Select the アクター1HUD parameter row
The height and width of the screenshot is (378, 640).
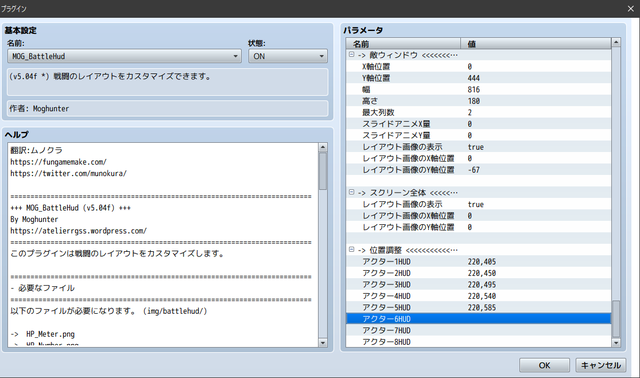(x=478, y=261)
